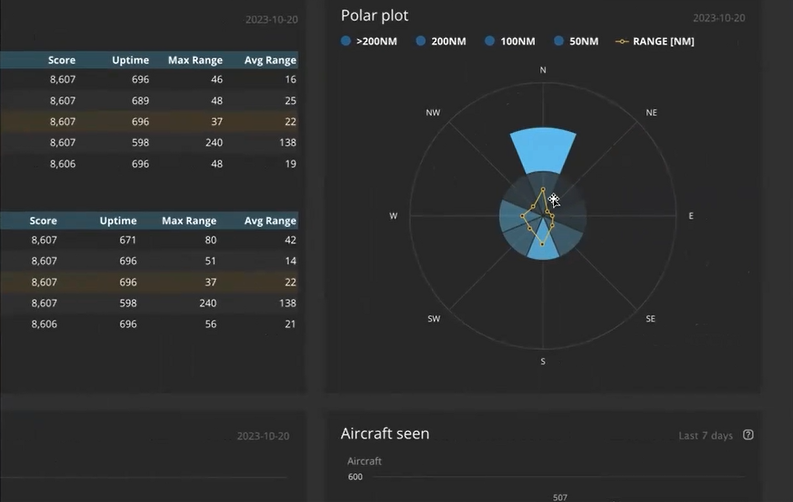Click the yellow RANGE [NM] line marker icon
Screen dimensions: 793x502
[621, 41]
